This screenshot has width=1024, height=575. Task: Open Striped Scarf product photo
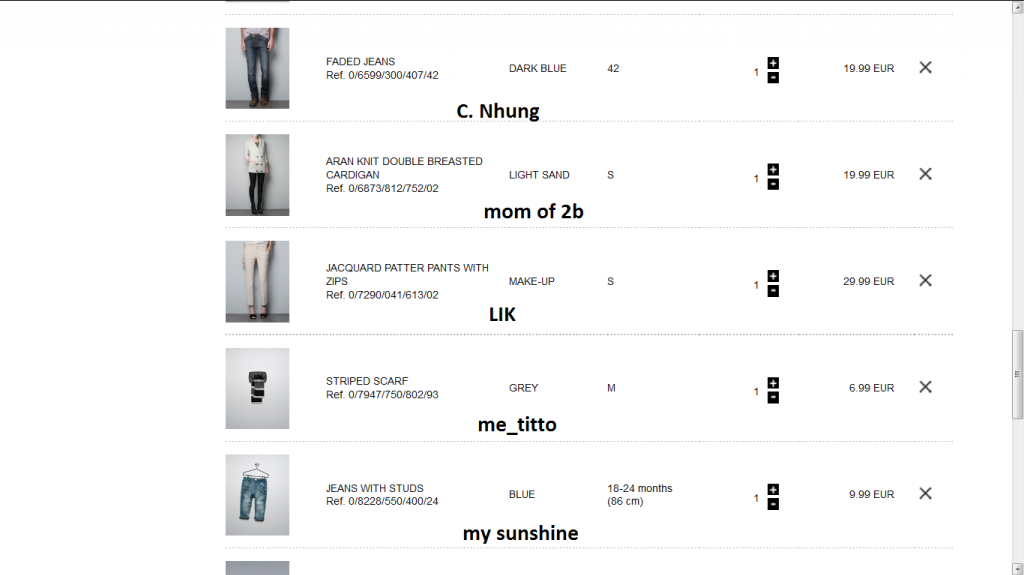pyautogui.click(x=257, y=388)
